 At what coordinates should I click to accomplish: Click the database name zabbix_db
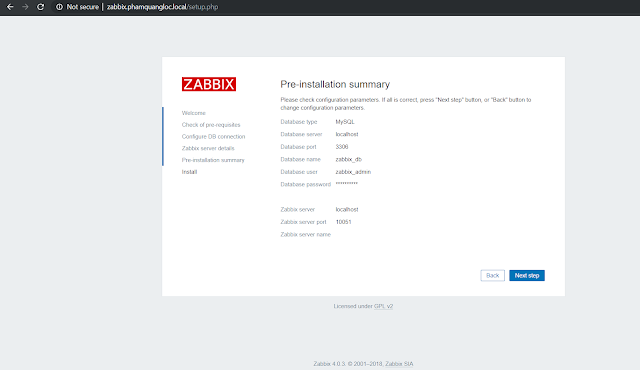click(x=349, y=160)
